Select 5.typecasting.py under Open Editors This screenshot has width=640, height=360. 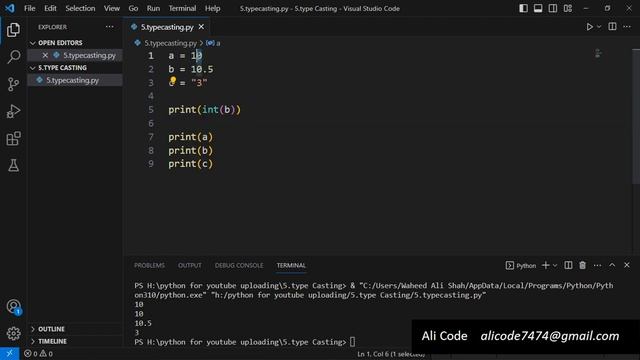click(89, 55)
